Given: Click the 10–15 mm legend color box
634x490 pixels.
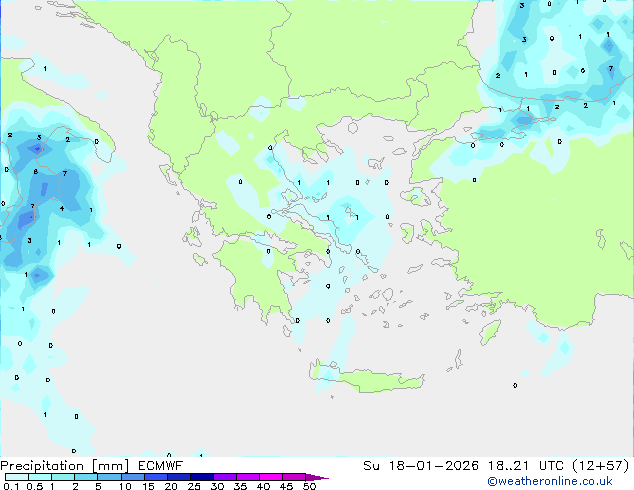Looking at the screenshot, I should point(132,477).
